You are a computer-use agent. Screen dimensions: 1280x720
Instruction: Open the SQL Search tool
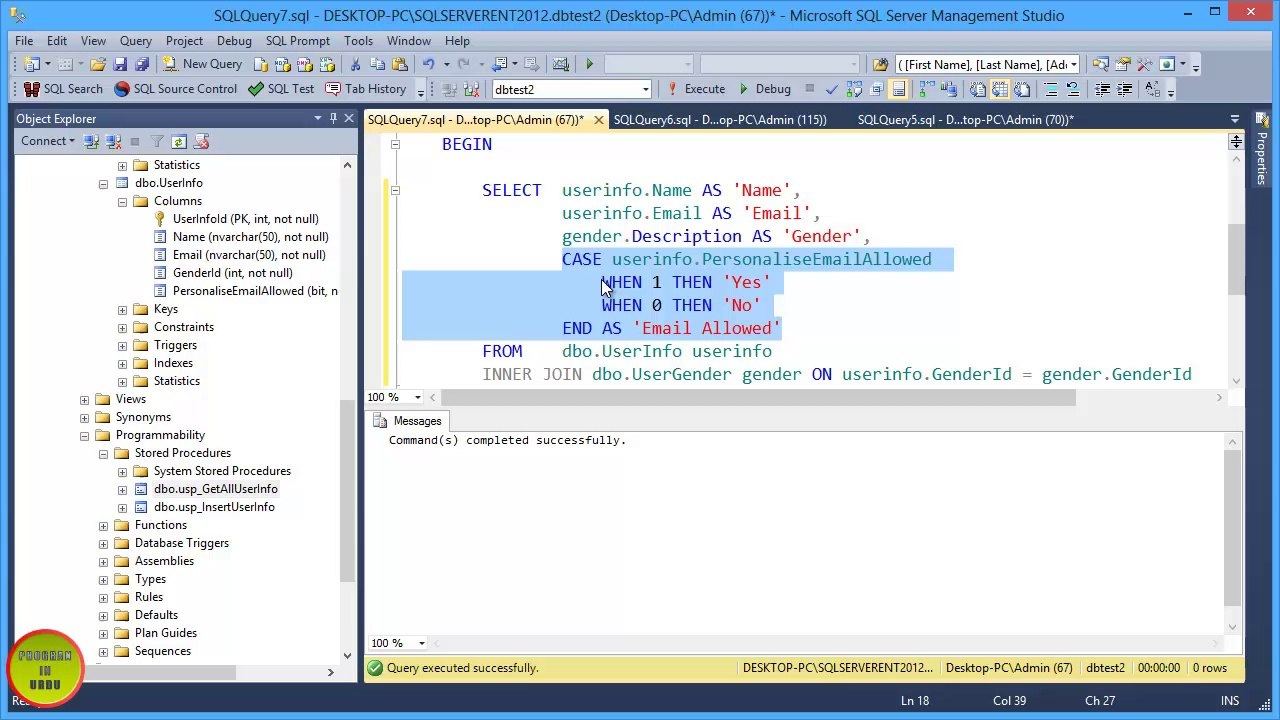coord(63,89)
